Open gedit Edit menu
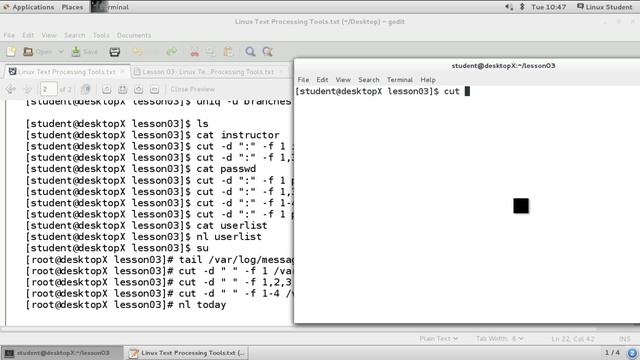 pyautogui.click(x=28, y=35)
